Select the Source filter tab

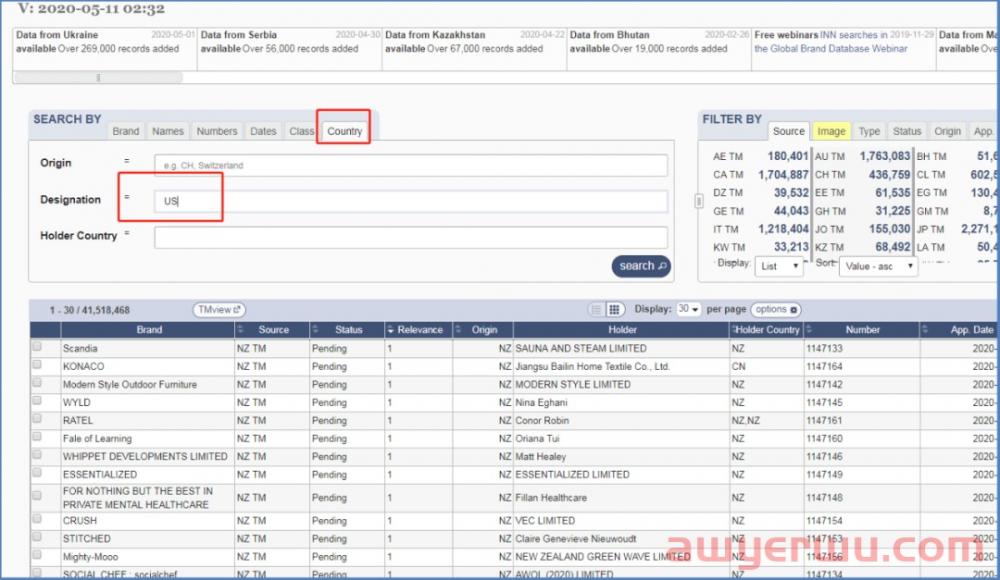point(789,131)
